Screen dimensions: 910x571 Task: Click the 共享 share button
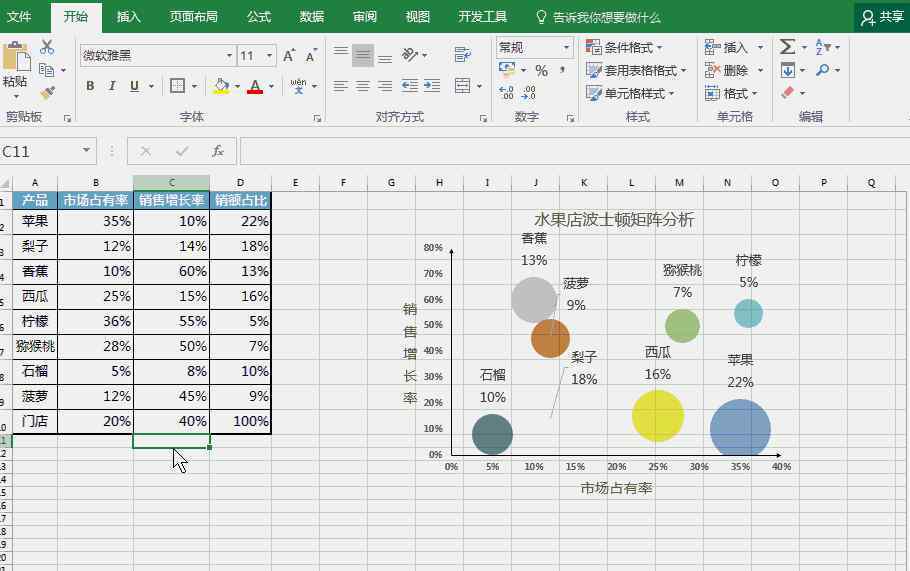882,17
